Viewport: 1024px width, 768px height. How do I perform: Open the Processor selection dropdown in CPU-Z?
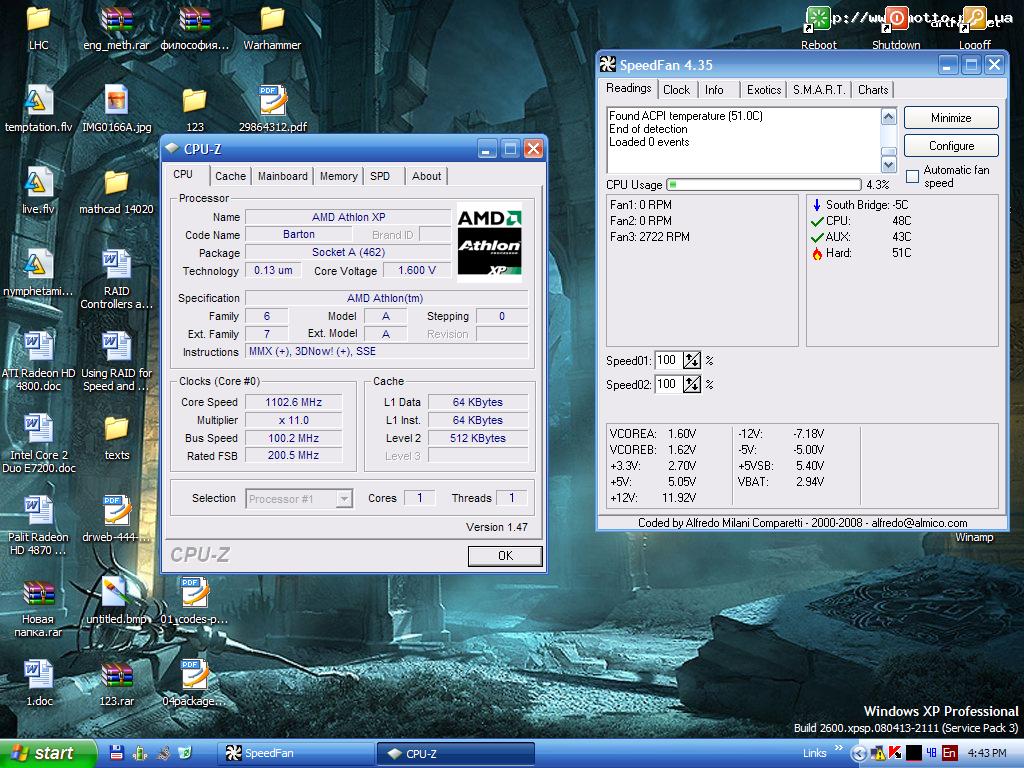point(343,498)
